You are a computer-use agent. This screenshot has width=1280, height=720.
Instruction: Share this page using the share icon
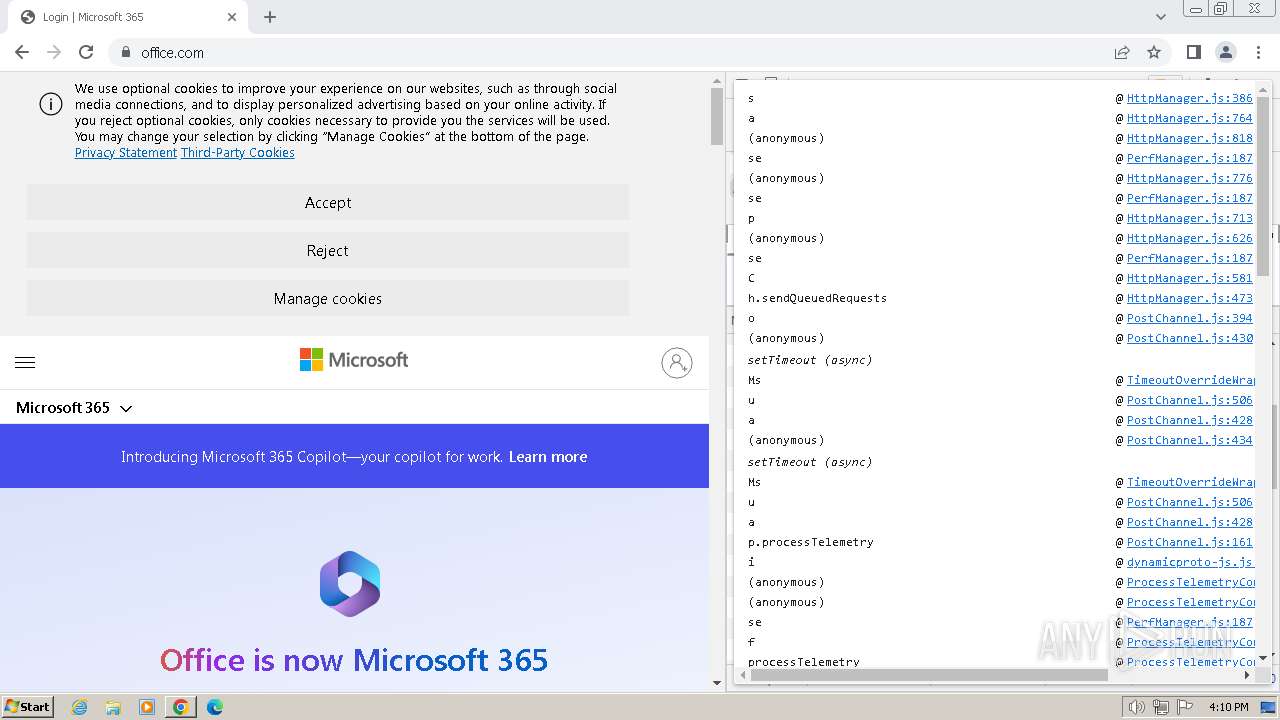[x=1122, y=52]
